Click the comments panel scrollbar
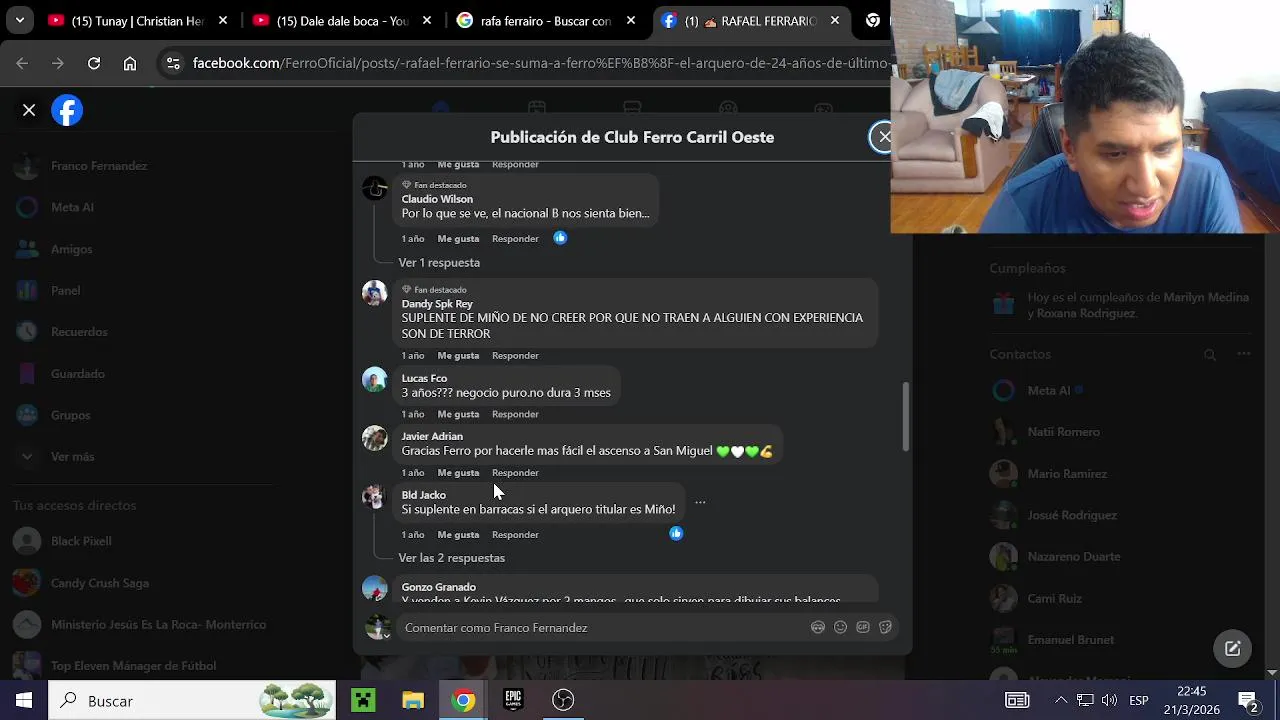1280x720 pixels. point(906,416)
